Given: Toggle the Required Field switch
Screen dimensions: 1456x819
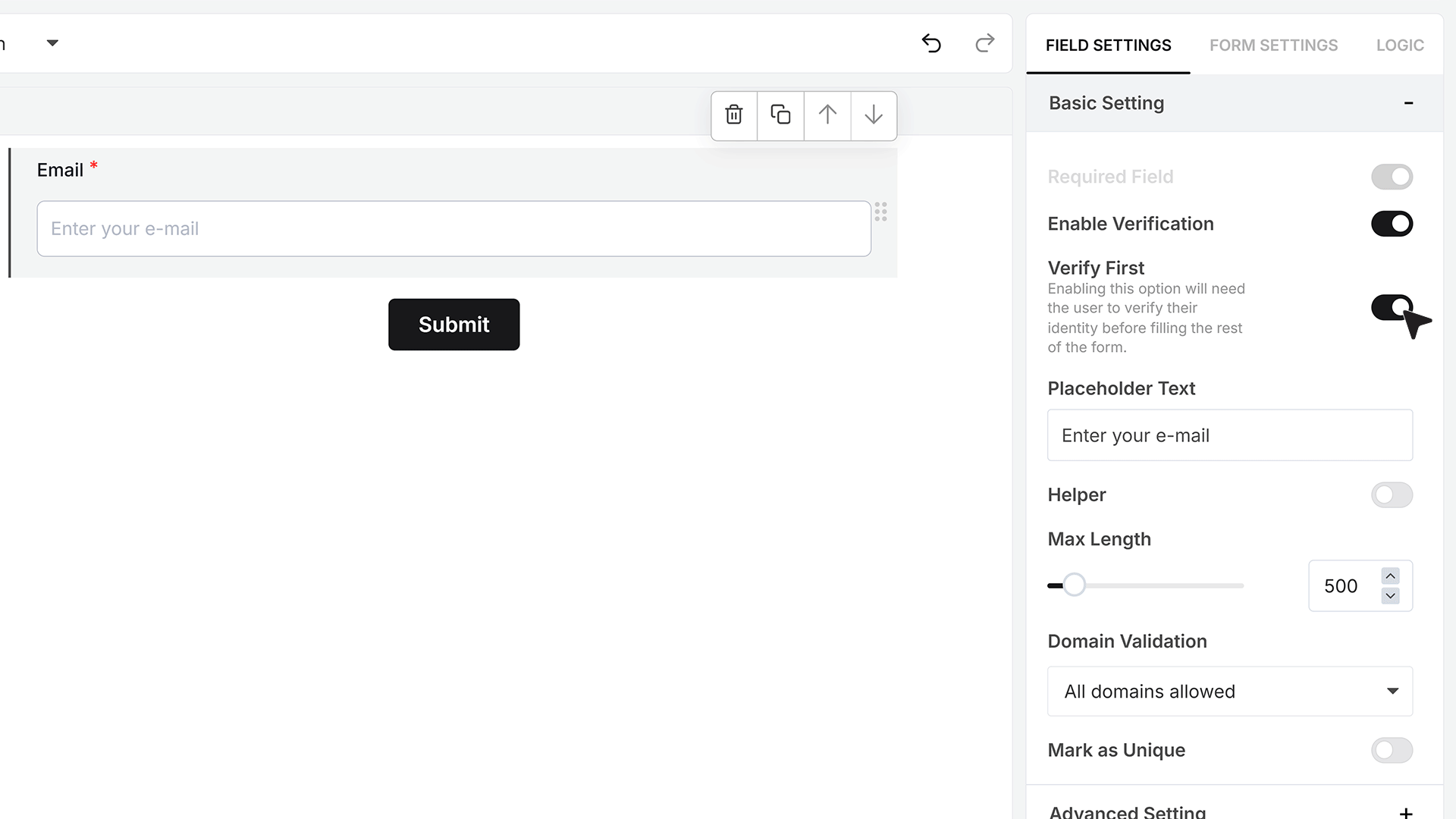Looking at the screenshot, I should (1392, 177).
